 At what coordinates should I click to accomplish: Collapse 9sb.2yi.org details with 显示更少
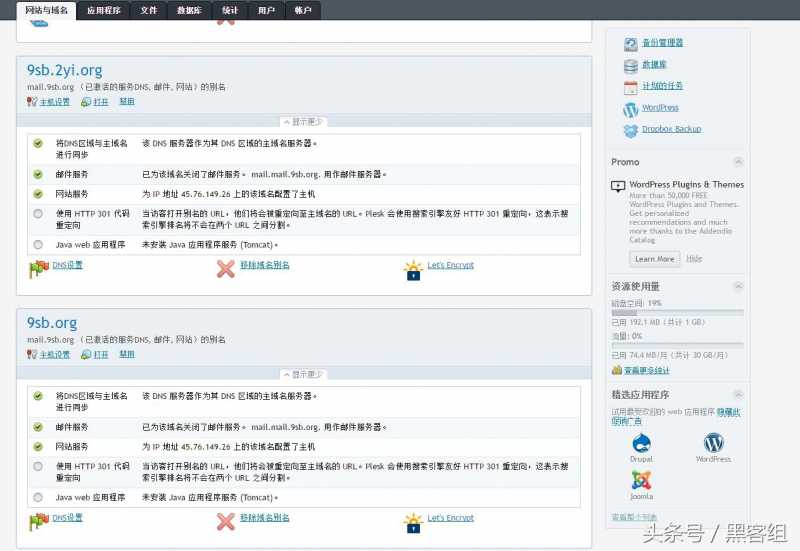(x=304, y=122)
